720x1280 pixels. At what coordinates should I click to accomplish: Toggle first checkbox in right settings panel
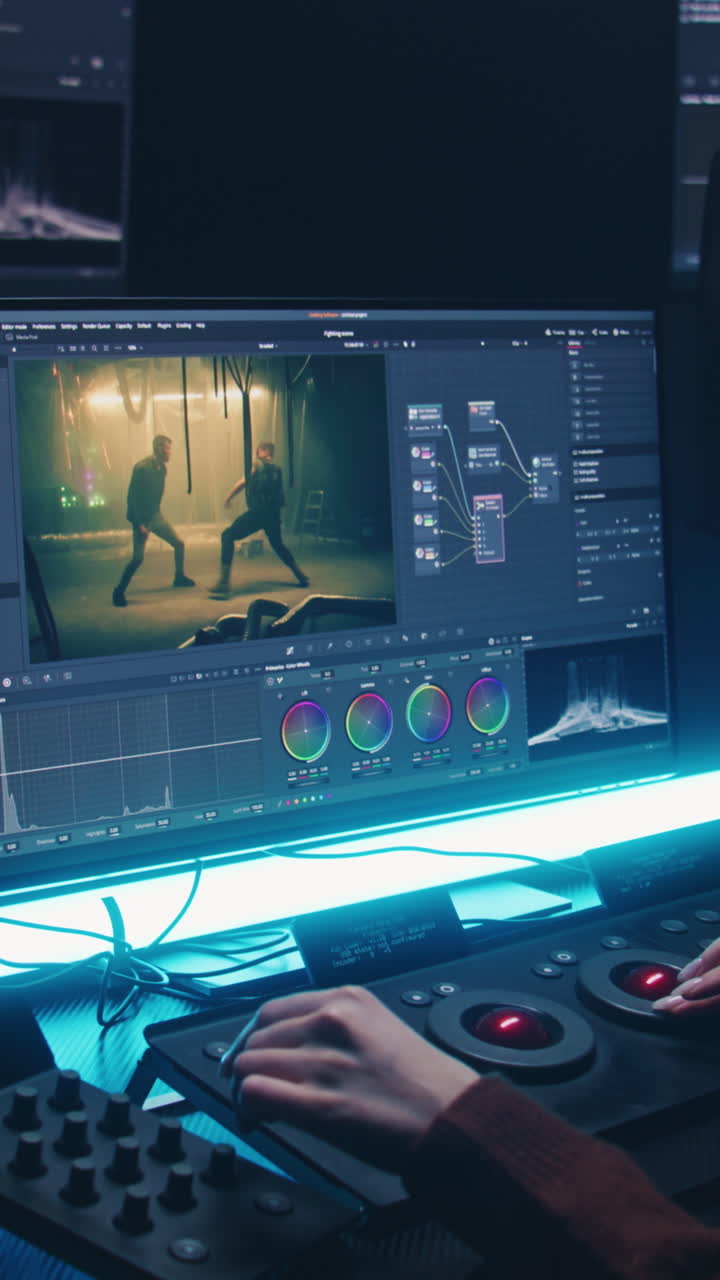(576, 464)
